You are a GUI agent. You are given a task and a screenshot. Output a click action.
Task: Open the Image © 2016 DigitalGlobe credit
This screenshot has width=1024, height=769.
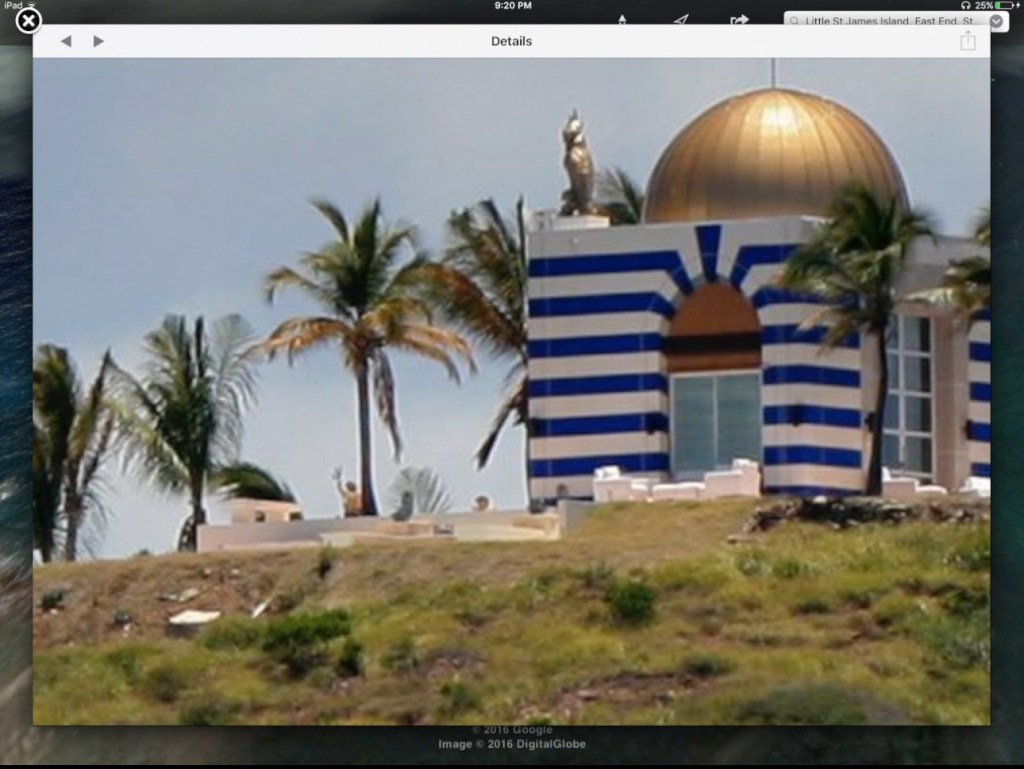(511, 744)
